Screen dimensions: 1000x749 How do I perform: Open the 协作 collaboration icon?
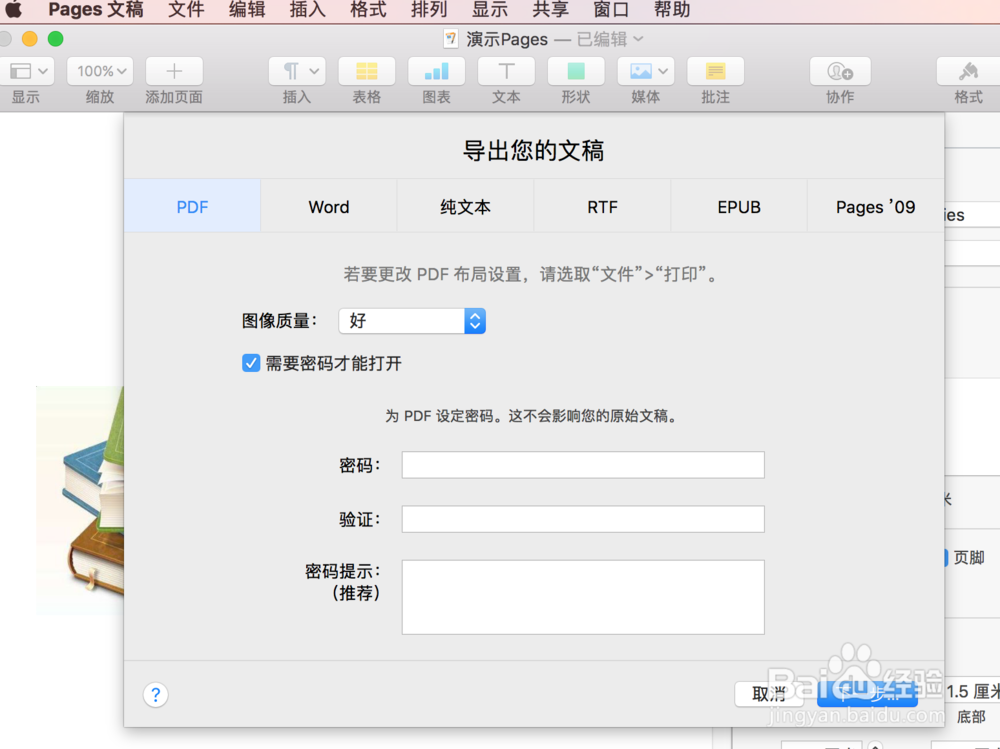point(839,71)
